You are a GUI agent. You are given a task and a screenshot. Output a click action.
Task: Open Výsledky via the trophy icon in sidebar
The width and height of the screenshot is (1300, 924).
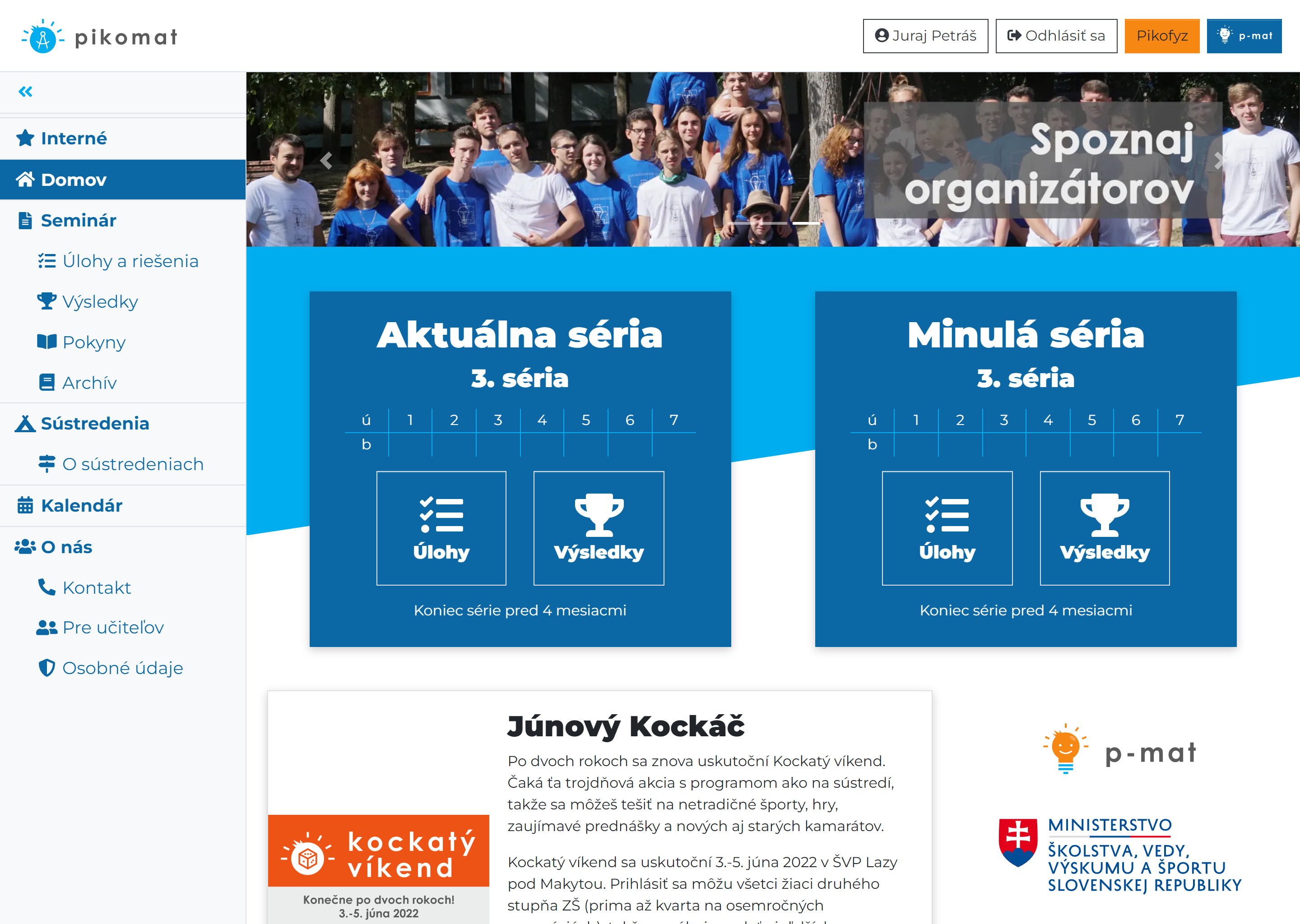47,301
